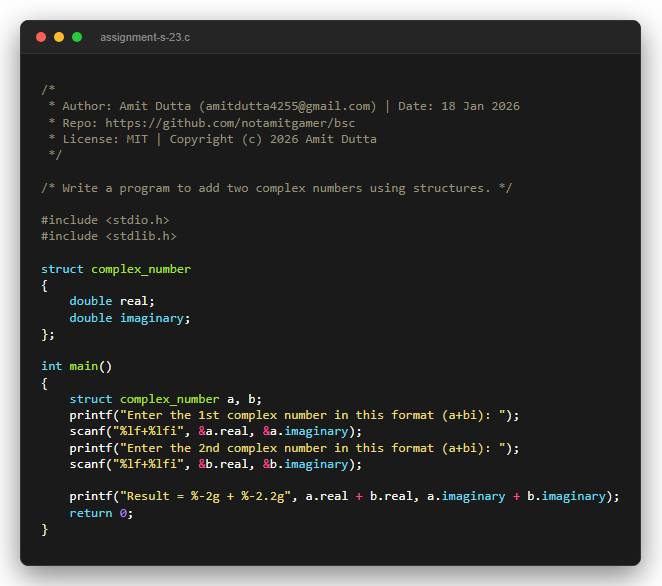Screen dimensions: 662x586
Task: Click the '};' ending the struct
Action: coord(48,334)
